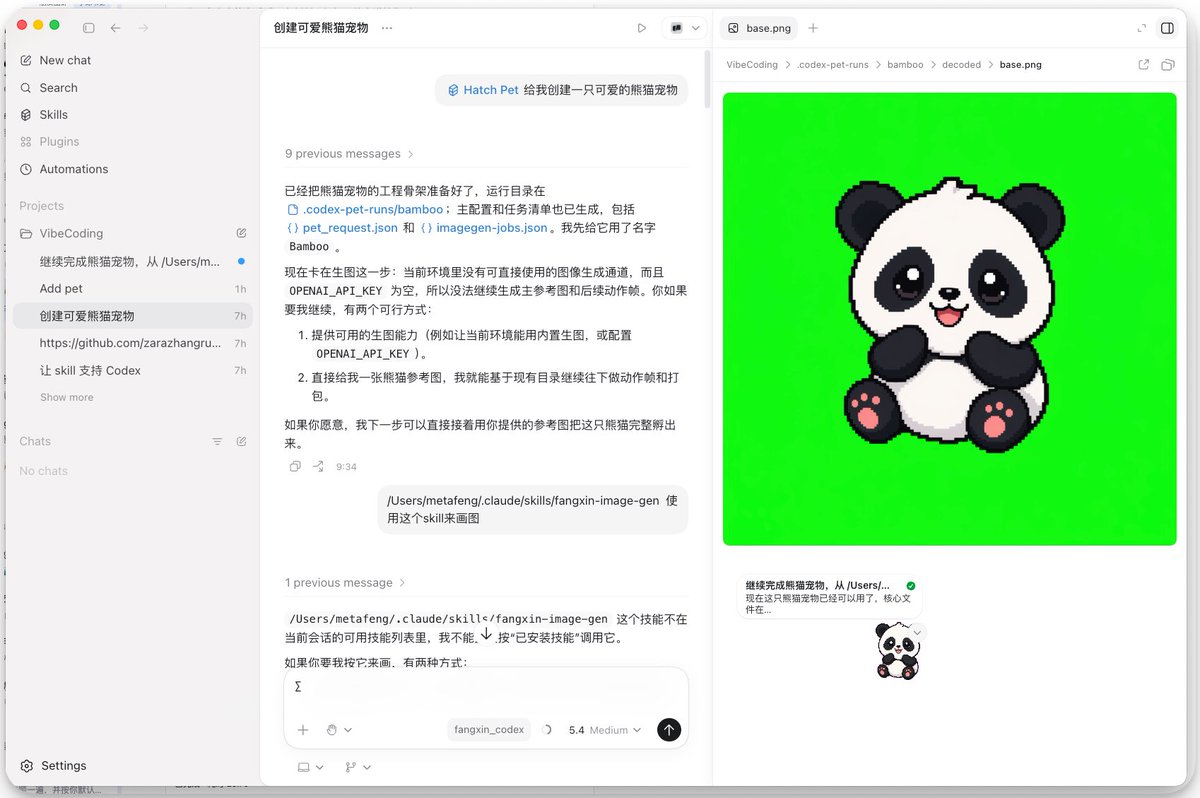
Task: Click the chat scrollbar
Action: pyautogui.click(x=707, y=78)
